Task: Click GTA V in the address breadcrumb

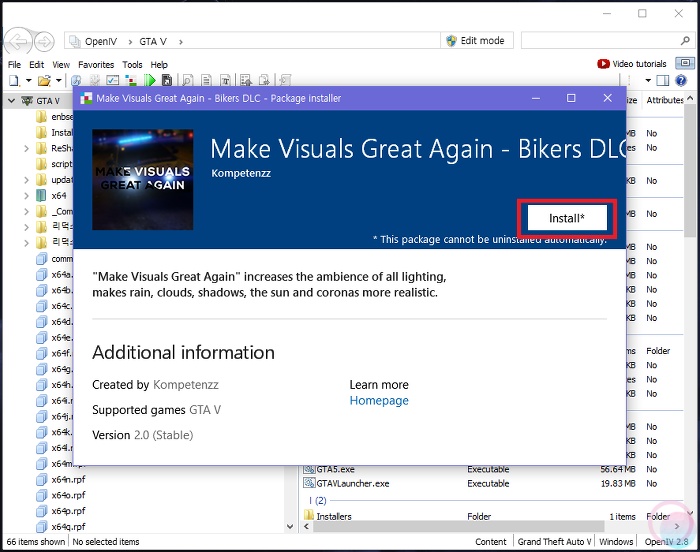Action: pos(153,42)
